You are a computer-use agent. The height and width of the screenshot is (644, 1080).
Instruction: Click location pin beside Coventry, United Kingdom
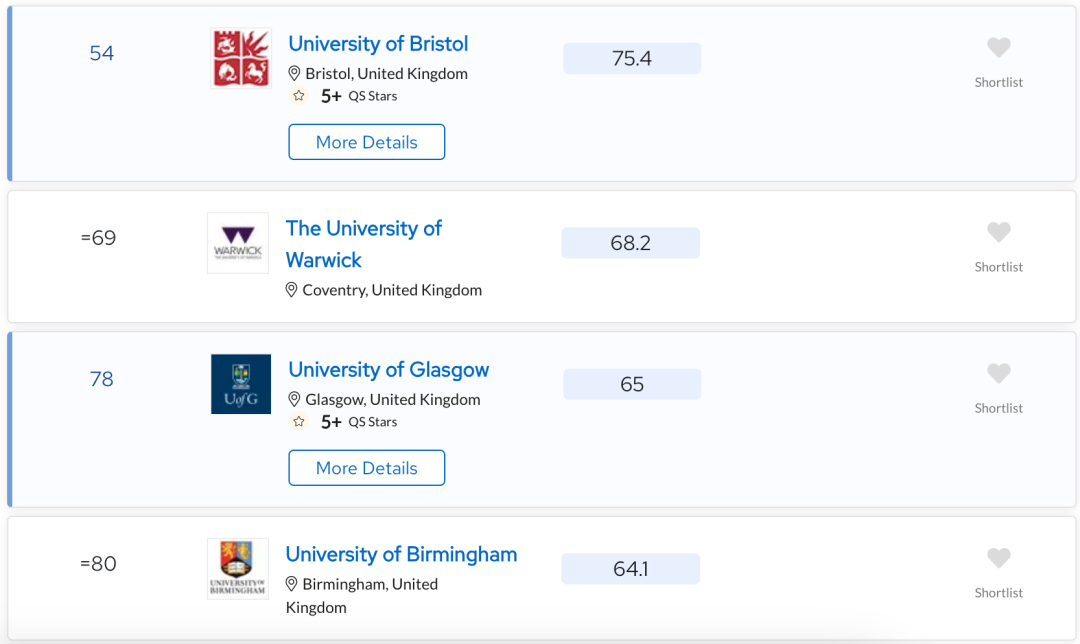[291, 290]
